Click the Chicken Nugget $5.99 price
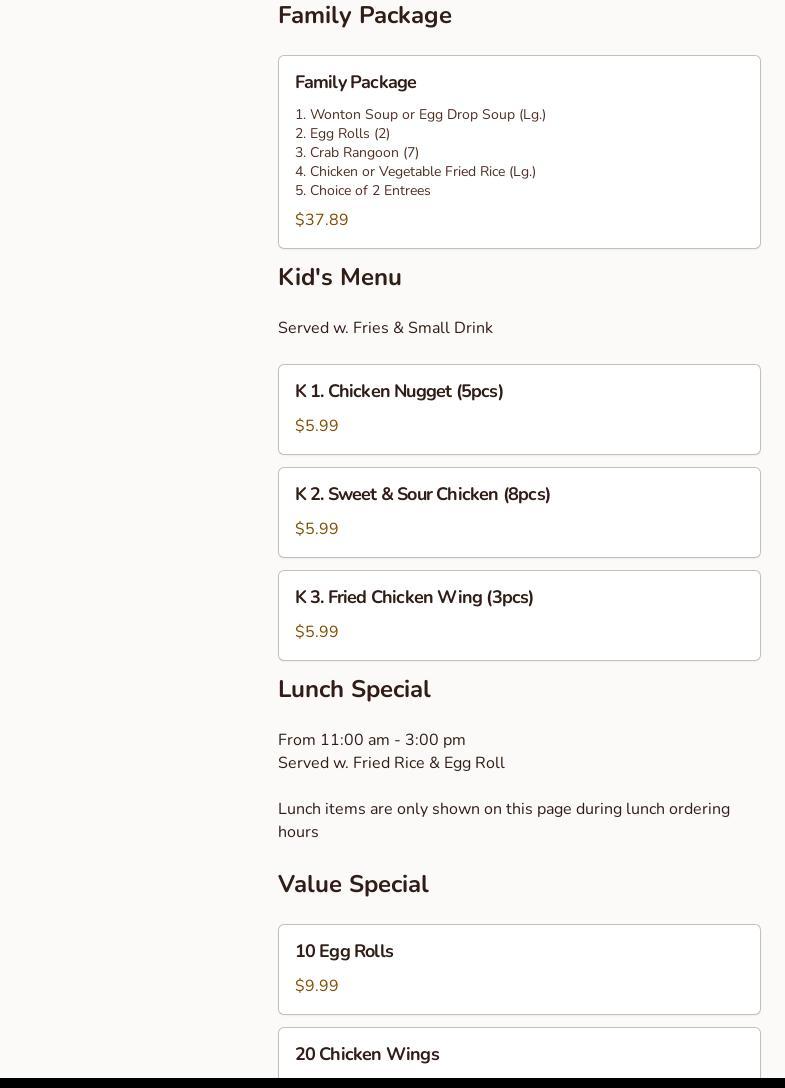Viewport: 785px width, 1088px height. (317, 426)
